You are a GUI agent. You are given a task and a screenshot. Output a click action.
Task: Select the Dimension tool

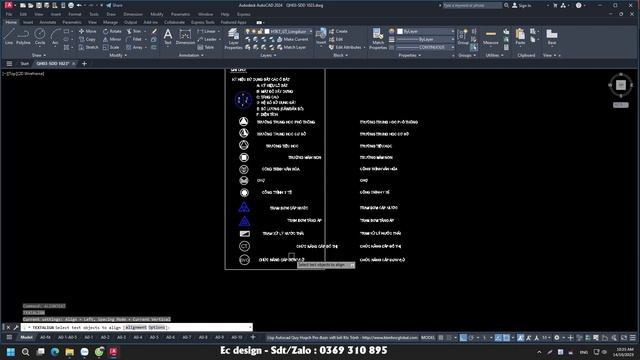click(185, 36)
